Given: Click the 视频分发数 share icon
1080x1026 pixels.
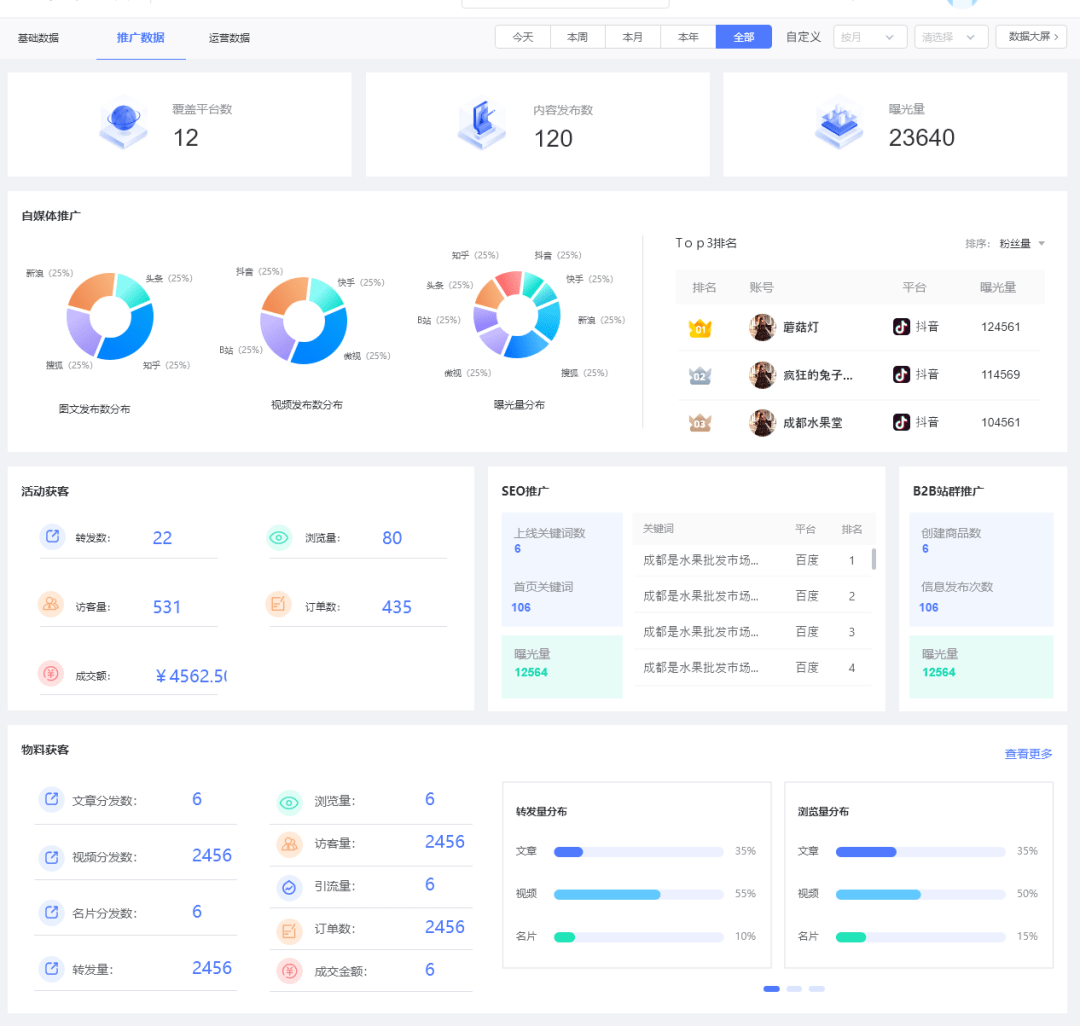Looking at the screenshot, I should 51,857.
